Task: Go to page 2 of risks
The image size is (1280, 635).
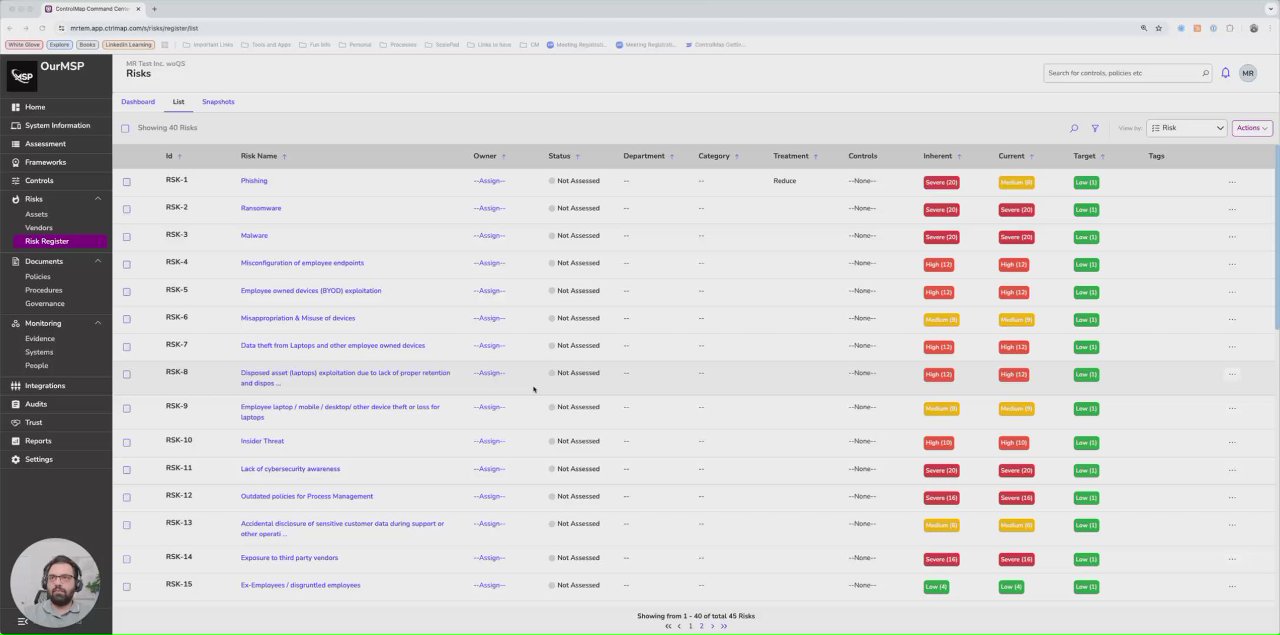Action: pos(701,626)
